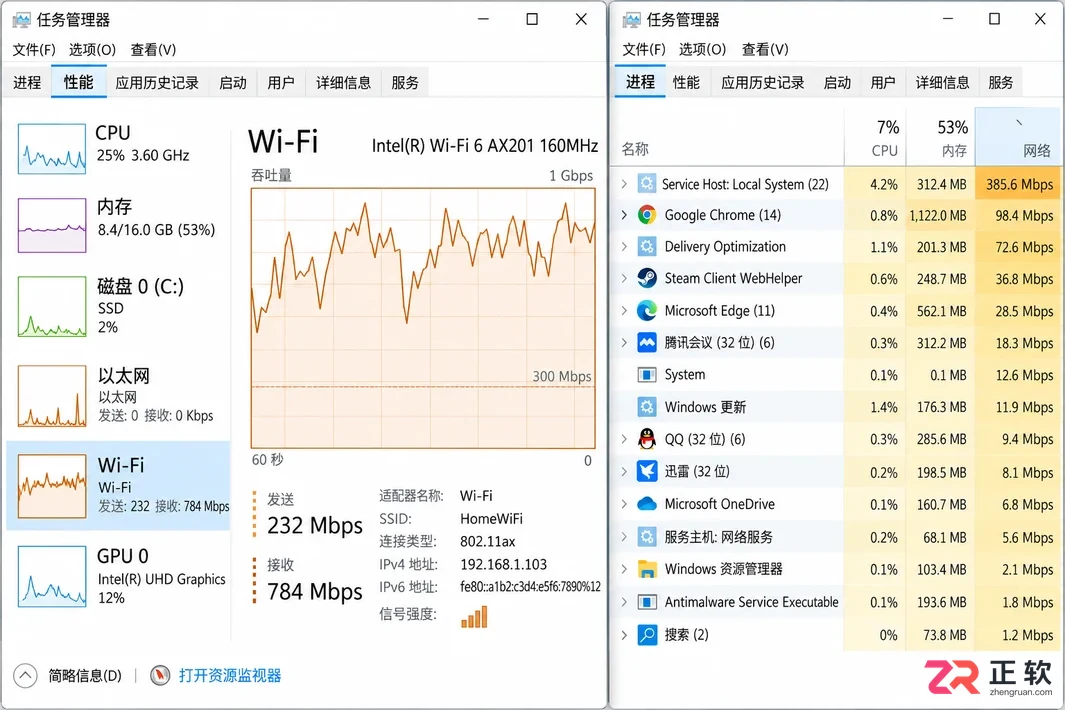
Task: Expand the Delivery Optimization row
Action: pyautogui.click(x=624, y=247)
